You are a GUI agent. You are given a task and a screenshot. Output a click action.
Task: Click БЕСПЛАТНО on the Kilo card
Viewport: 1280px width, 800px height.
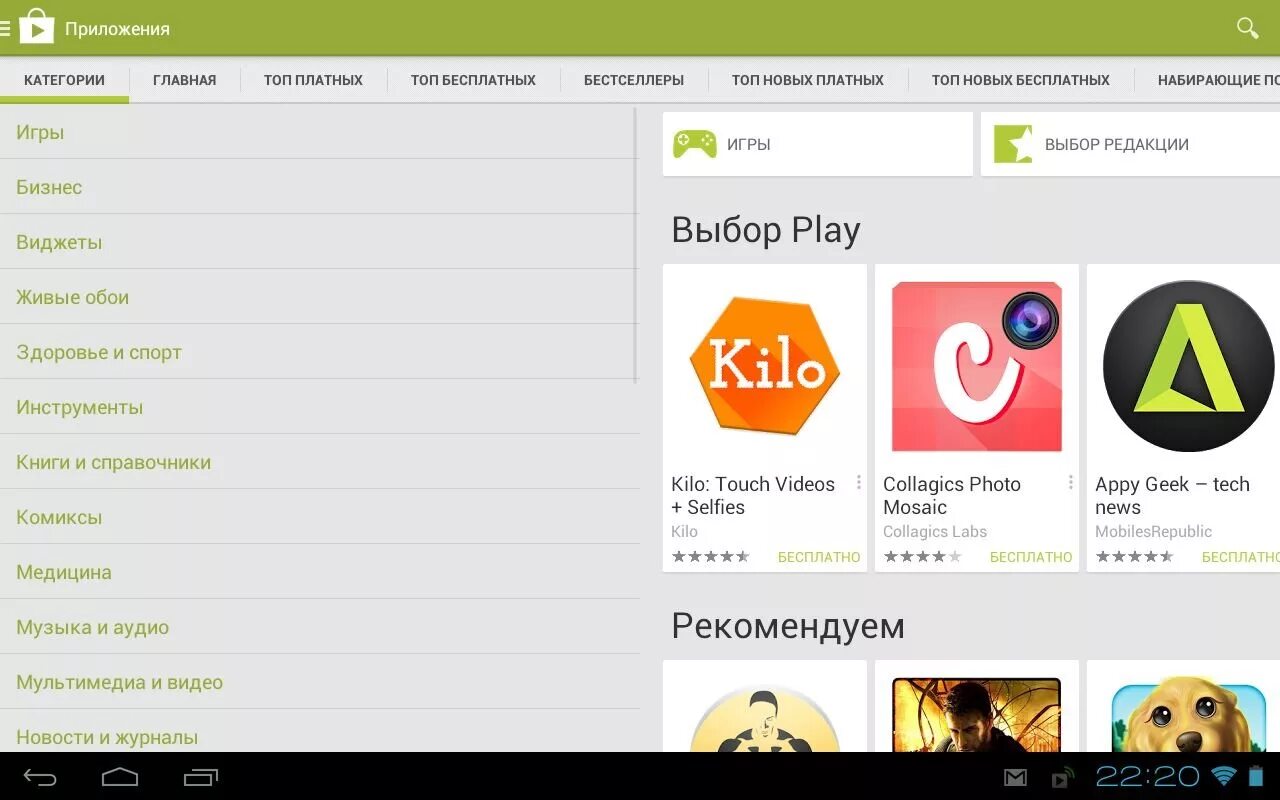tap(819, 557)
